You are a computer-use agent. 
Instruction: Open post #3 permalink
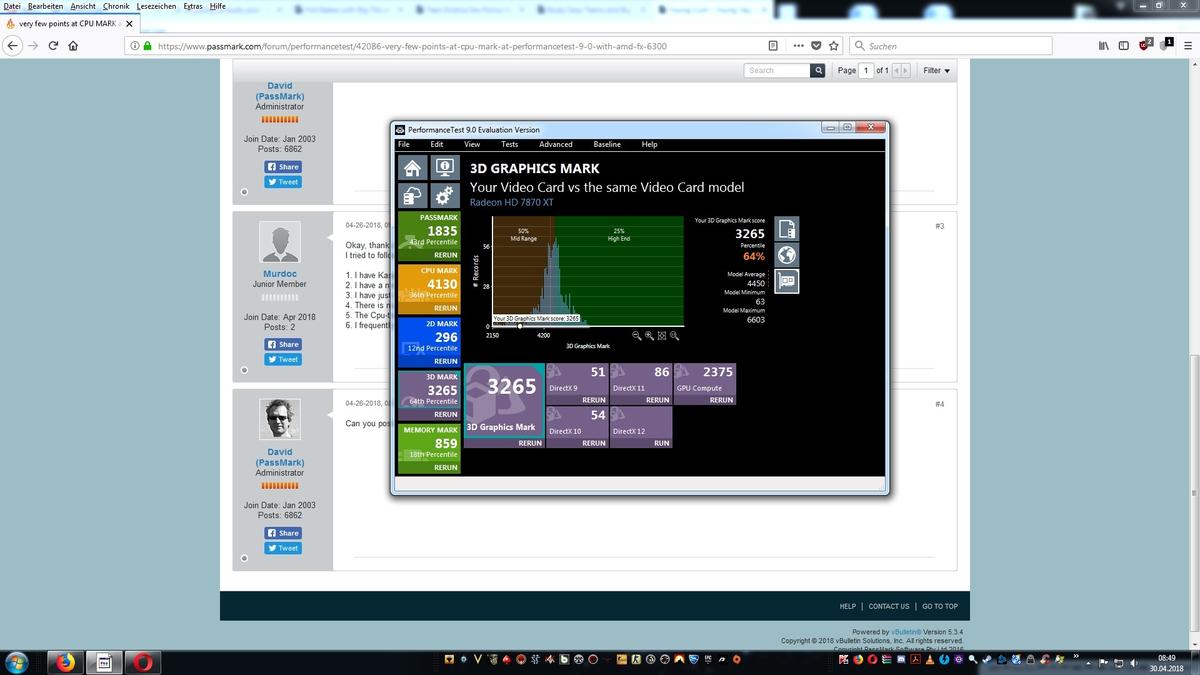[x=940, y=226]
